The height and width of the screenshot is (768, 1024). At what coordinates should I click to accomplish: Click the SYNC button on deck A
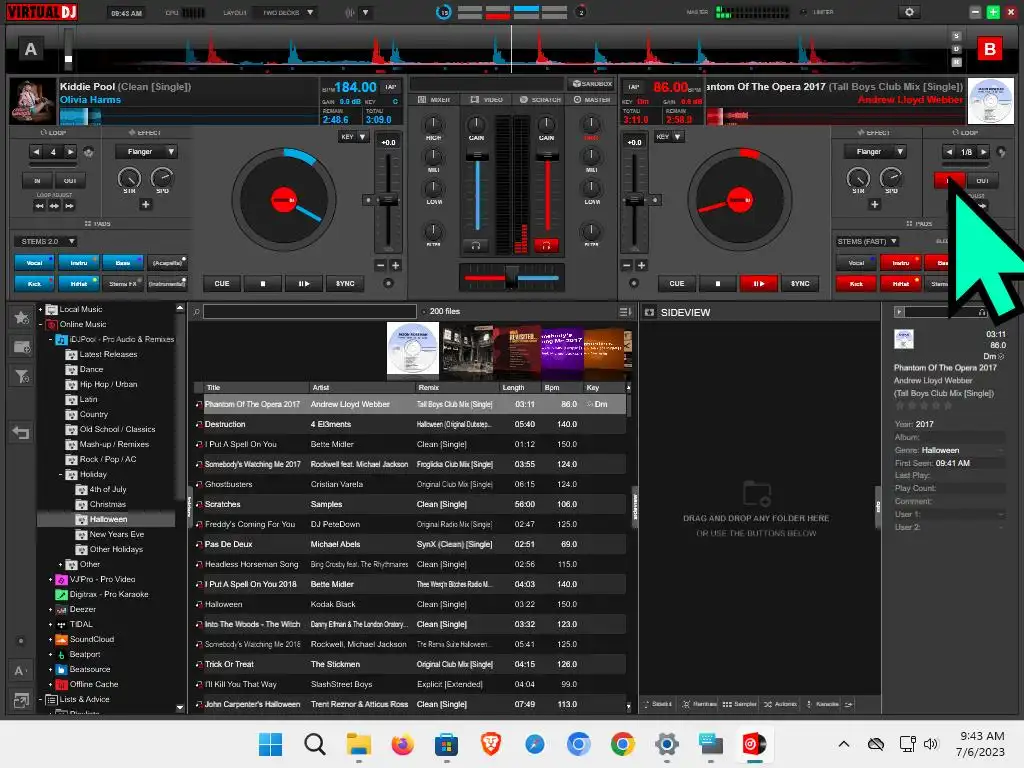click(x=345, y=283)
